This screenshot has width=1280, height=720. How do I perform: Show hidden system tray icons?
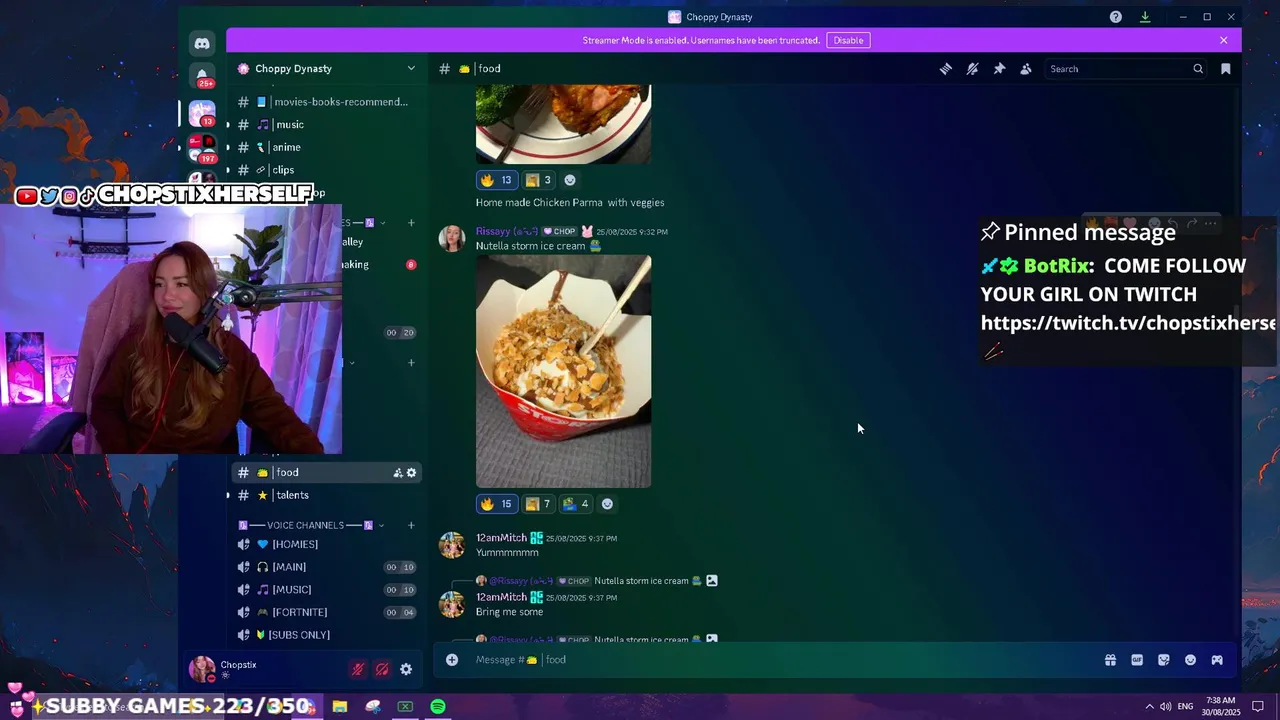(x=1149, y=707)
